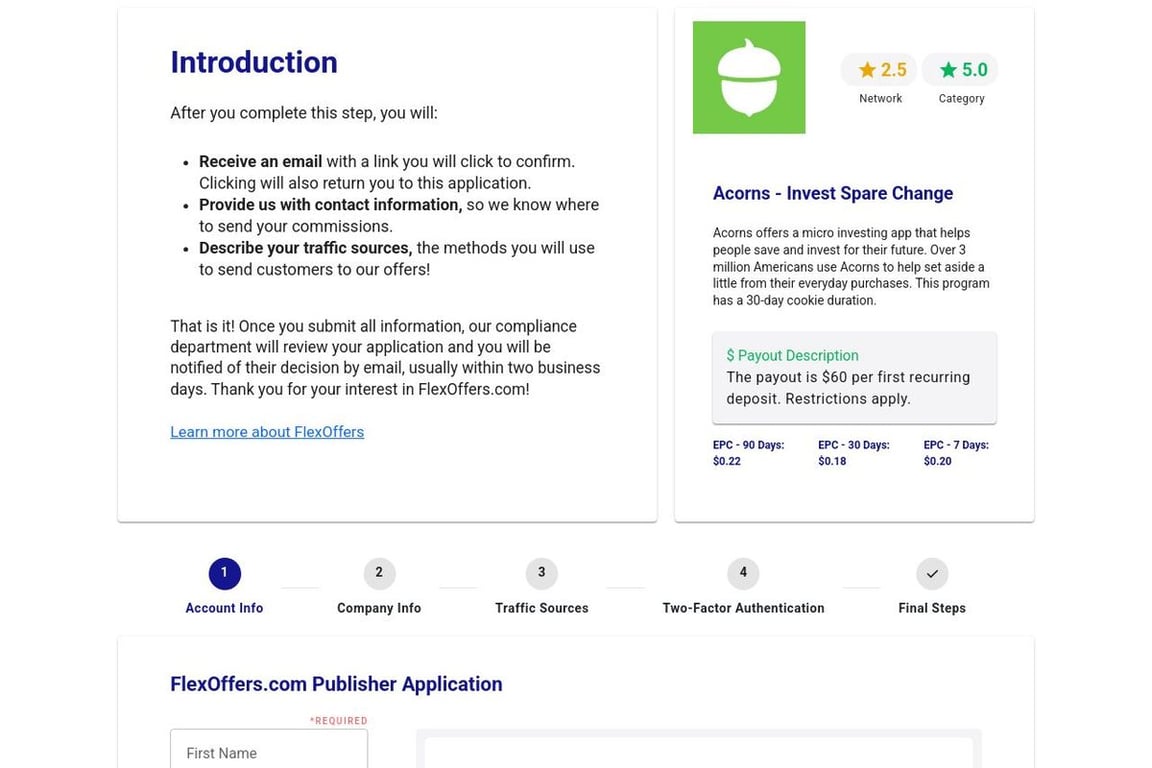Click the EPC - 30 Days value $0.18
Screen dimensions: 1152x768
coord(832,462)
